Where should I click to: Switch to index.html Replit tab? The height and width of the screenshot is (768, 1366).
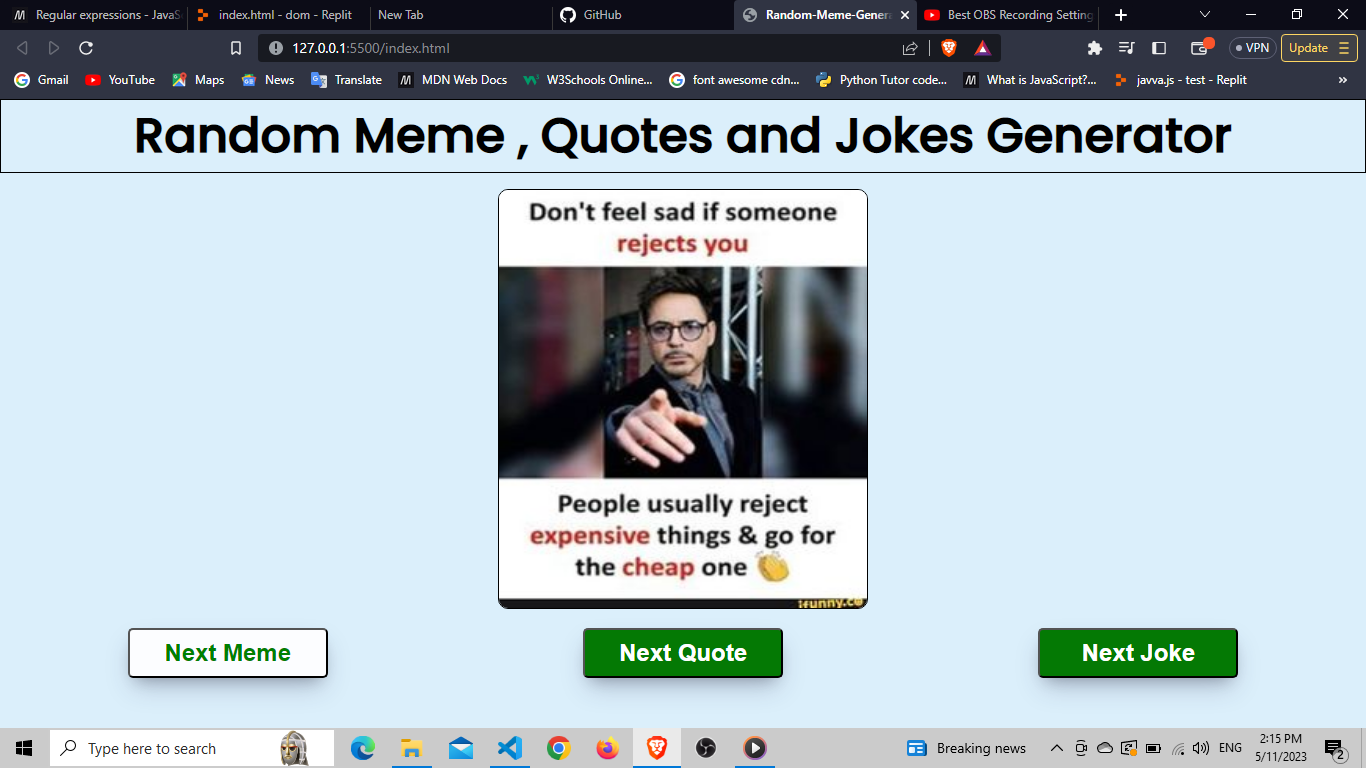[x=279, y=15]
